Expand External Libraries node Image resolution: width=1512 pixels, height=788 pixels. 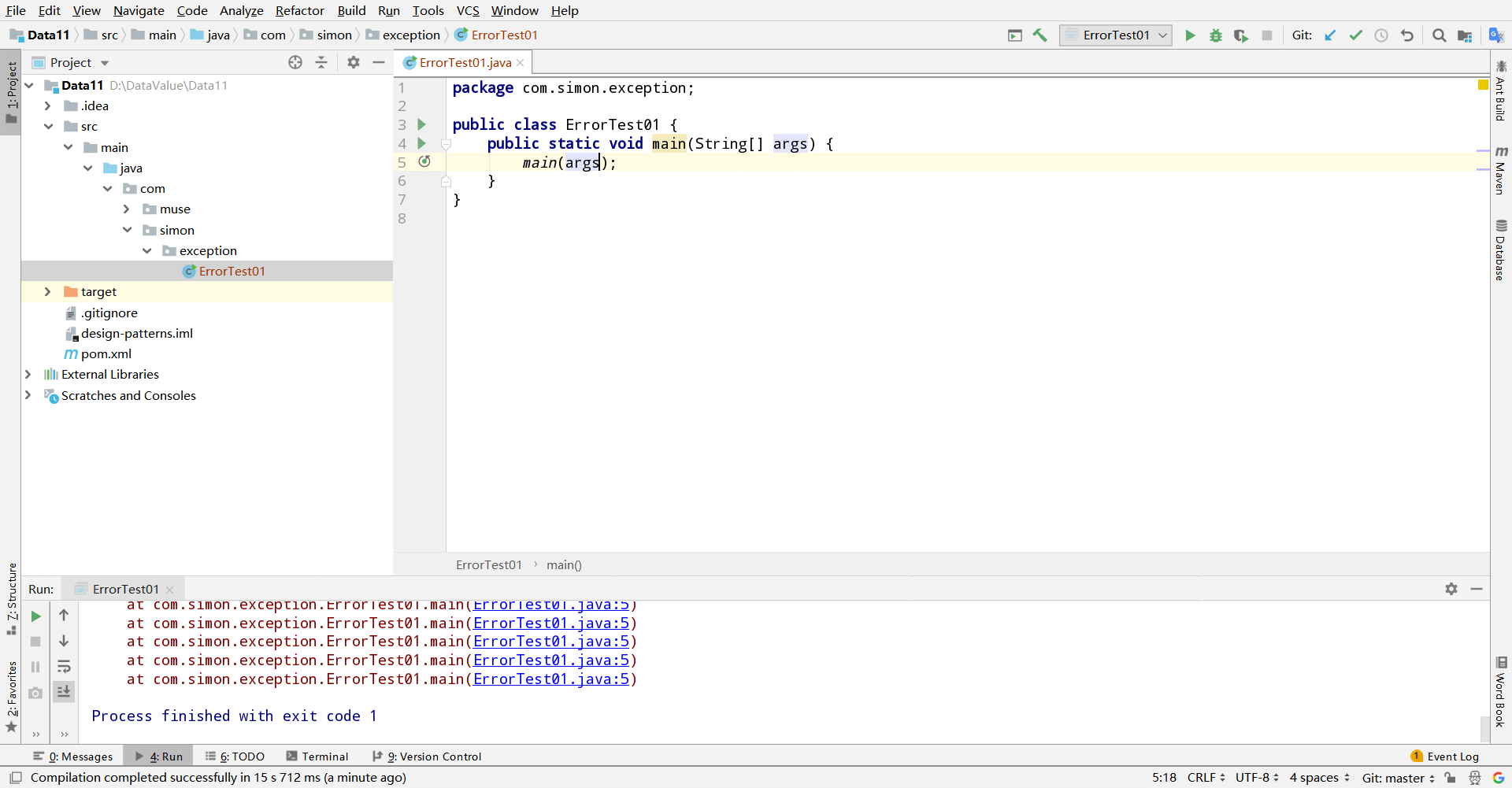[x=28, y=374]
